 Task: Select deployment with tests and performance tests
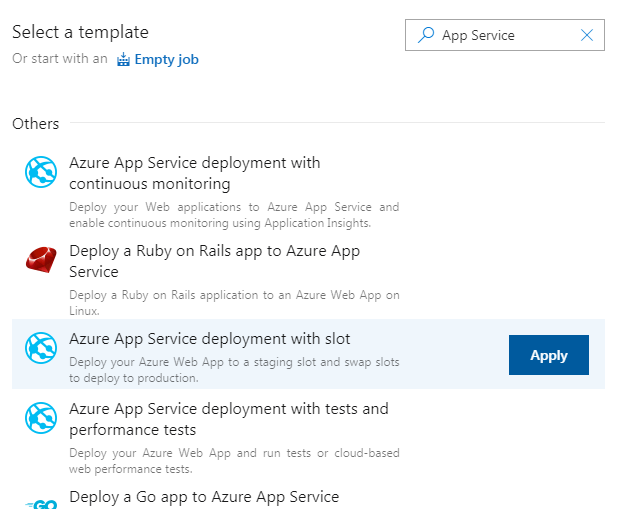228,419
